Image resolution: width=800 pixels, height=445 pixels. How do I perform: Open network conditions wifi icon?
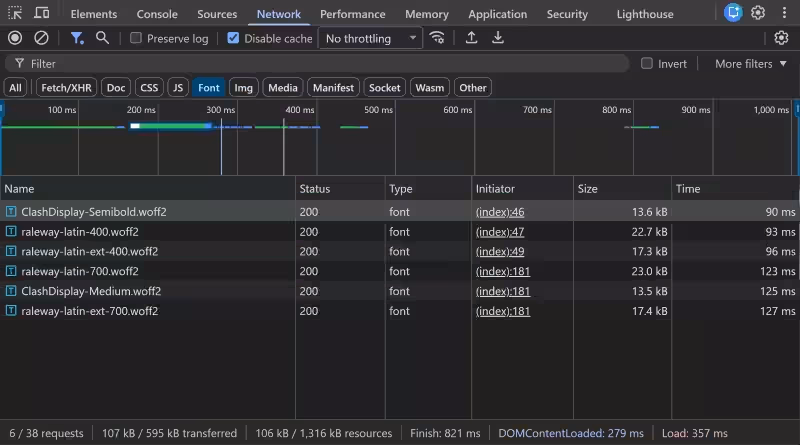coord(437,38)
